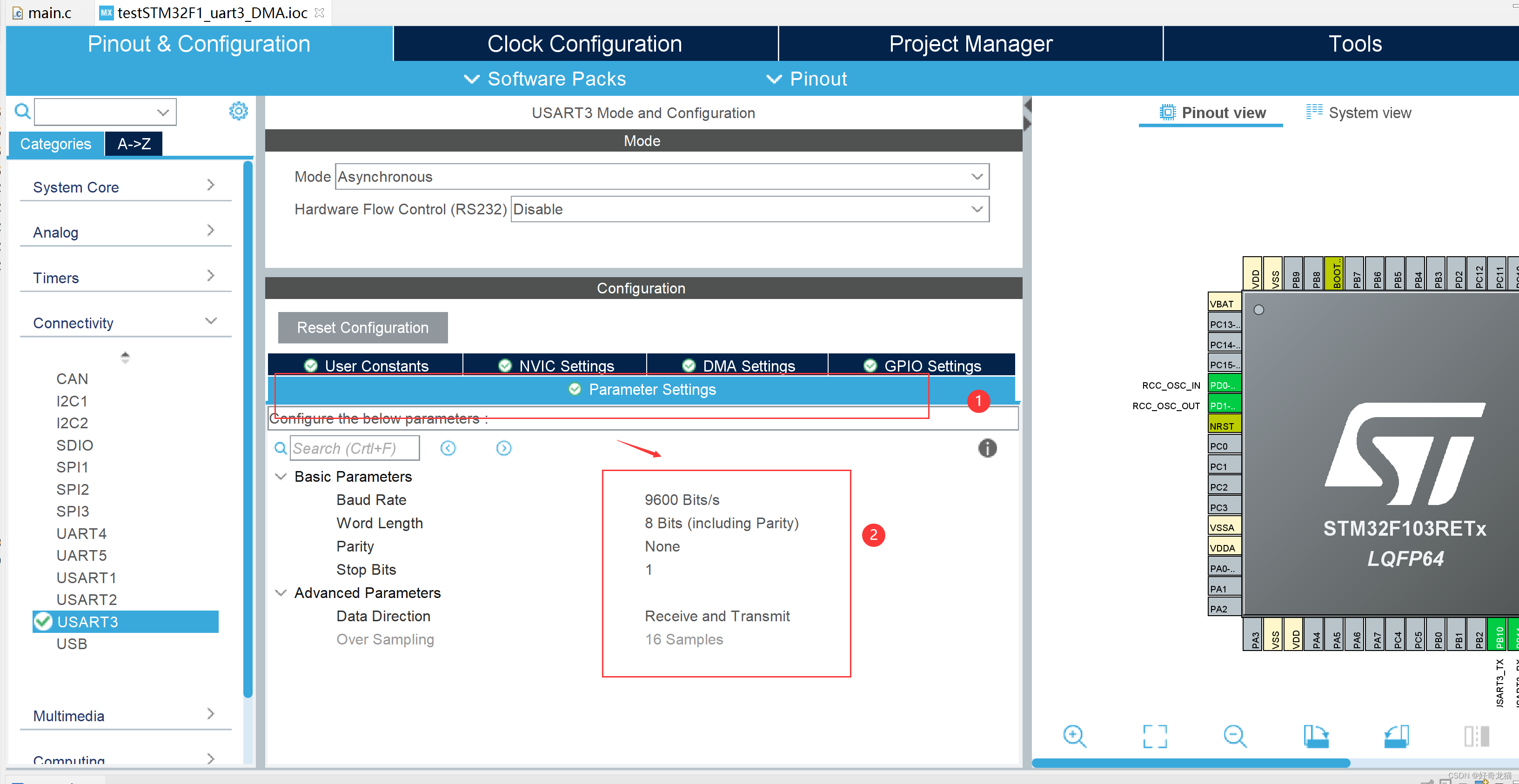Click the zoom in icon under pinout
Image resolution: width=1519 pixels, height=784 pixels.
point(1074,736)
